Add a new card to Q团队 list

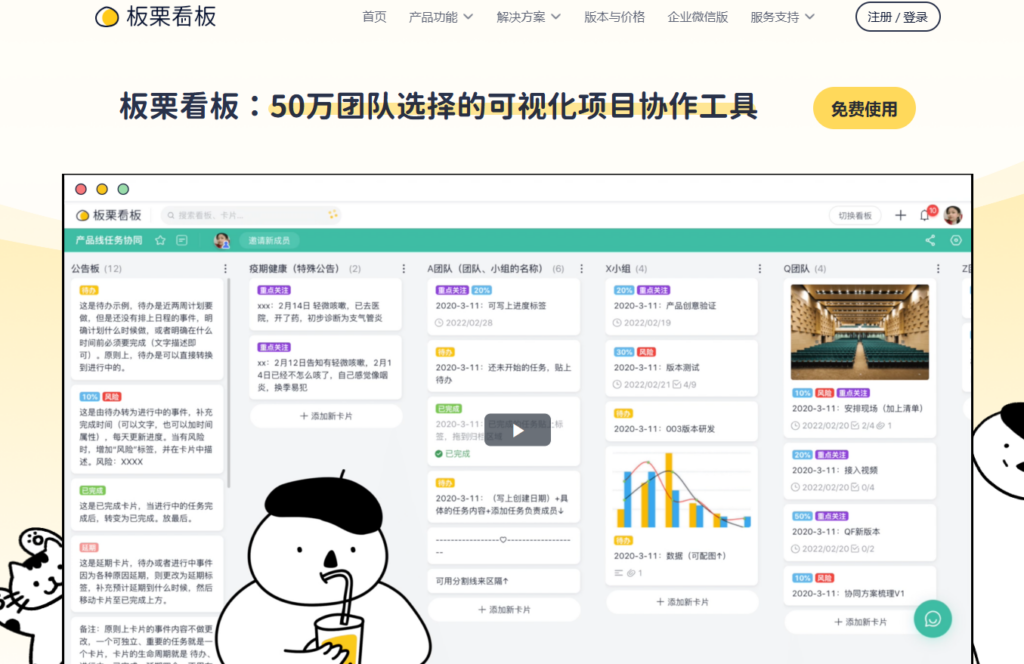[x=860, y=622]
